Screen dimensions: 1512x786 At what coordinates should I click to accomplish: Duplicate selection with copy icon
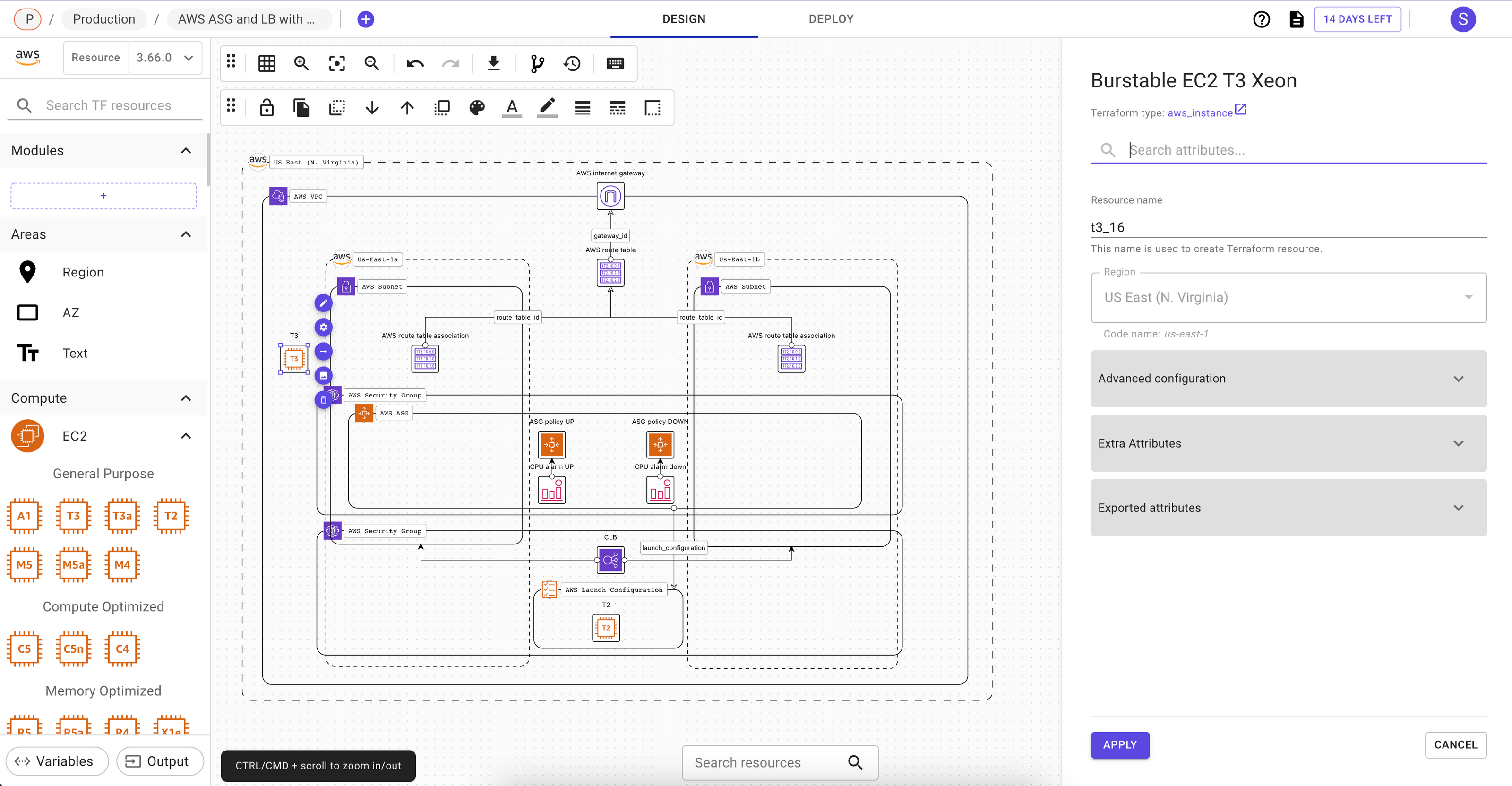click(x=302, y=107)
